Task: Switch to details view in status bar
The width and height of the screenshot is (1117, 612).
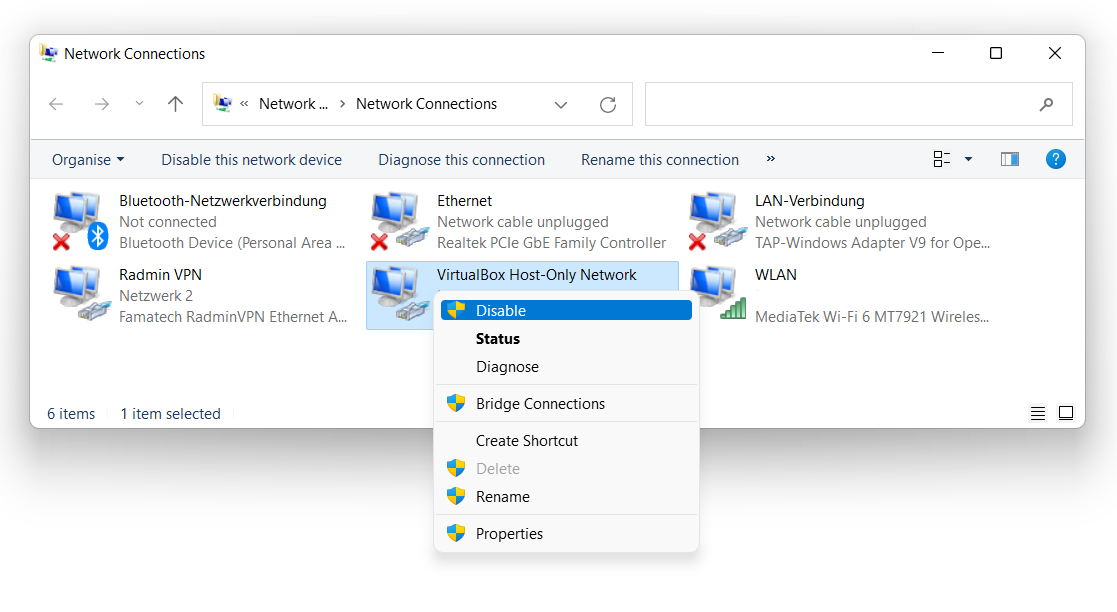Action: 1038,413
